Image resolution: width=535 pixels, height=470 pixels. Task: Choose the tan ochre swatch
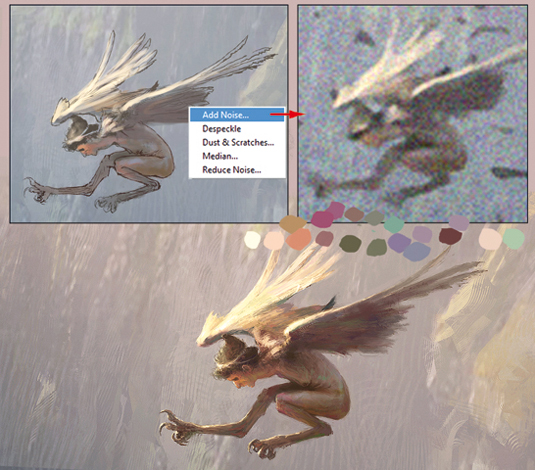click(293, 223)
